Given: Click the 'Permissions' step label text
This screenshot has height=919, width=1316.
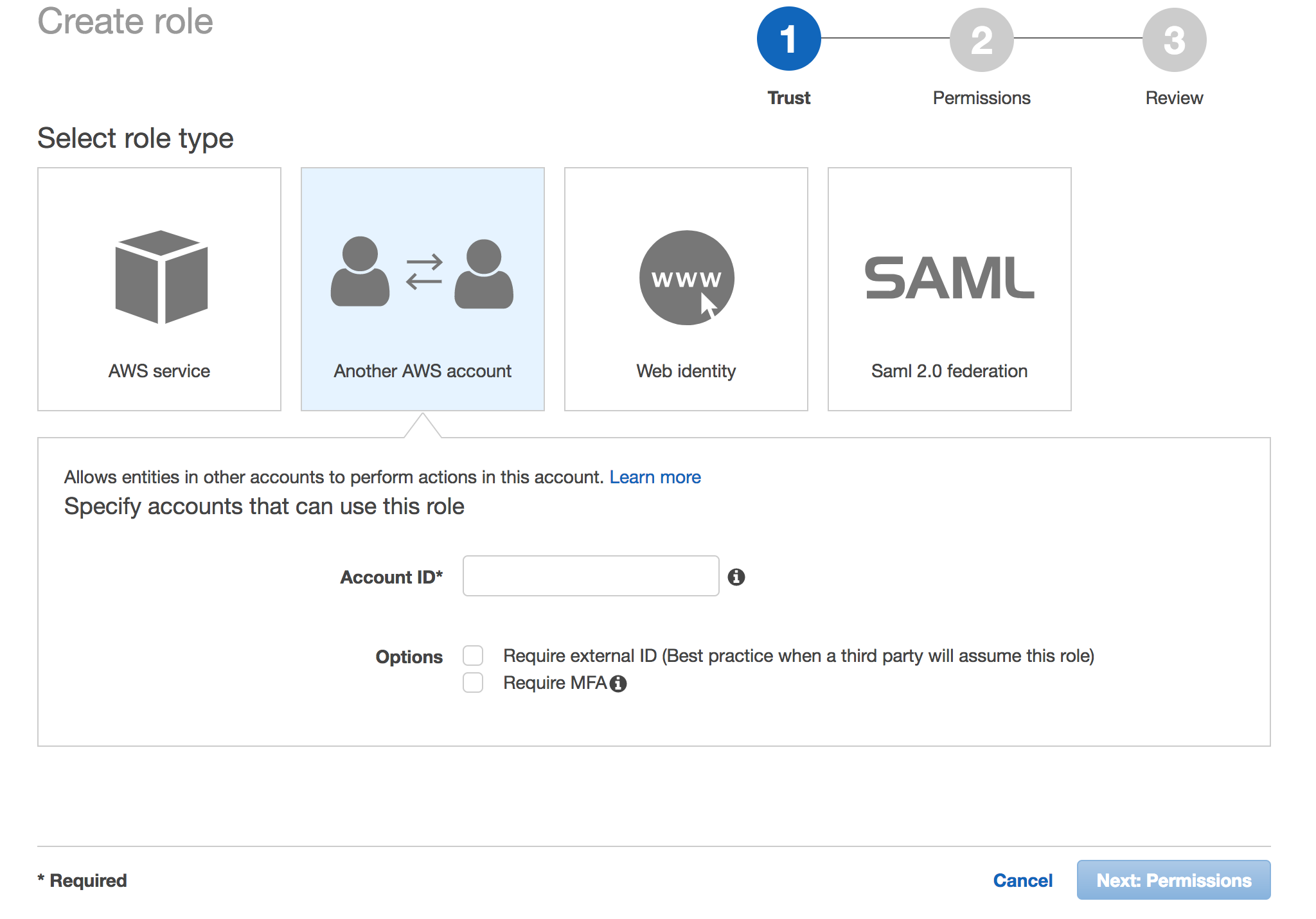Looking at the screenshot, I should (982, 98).
